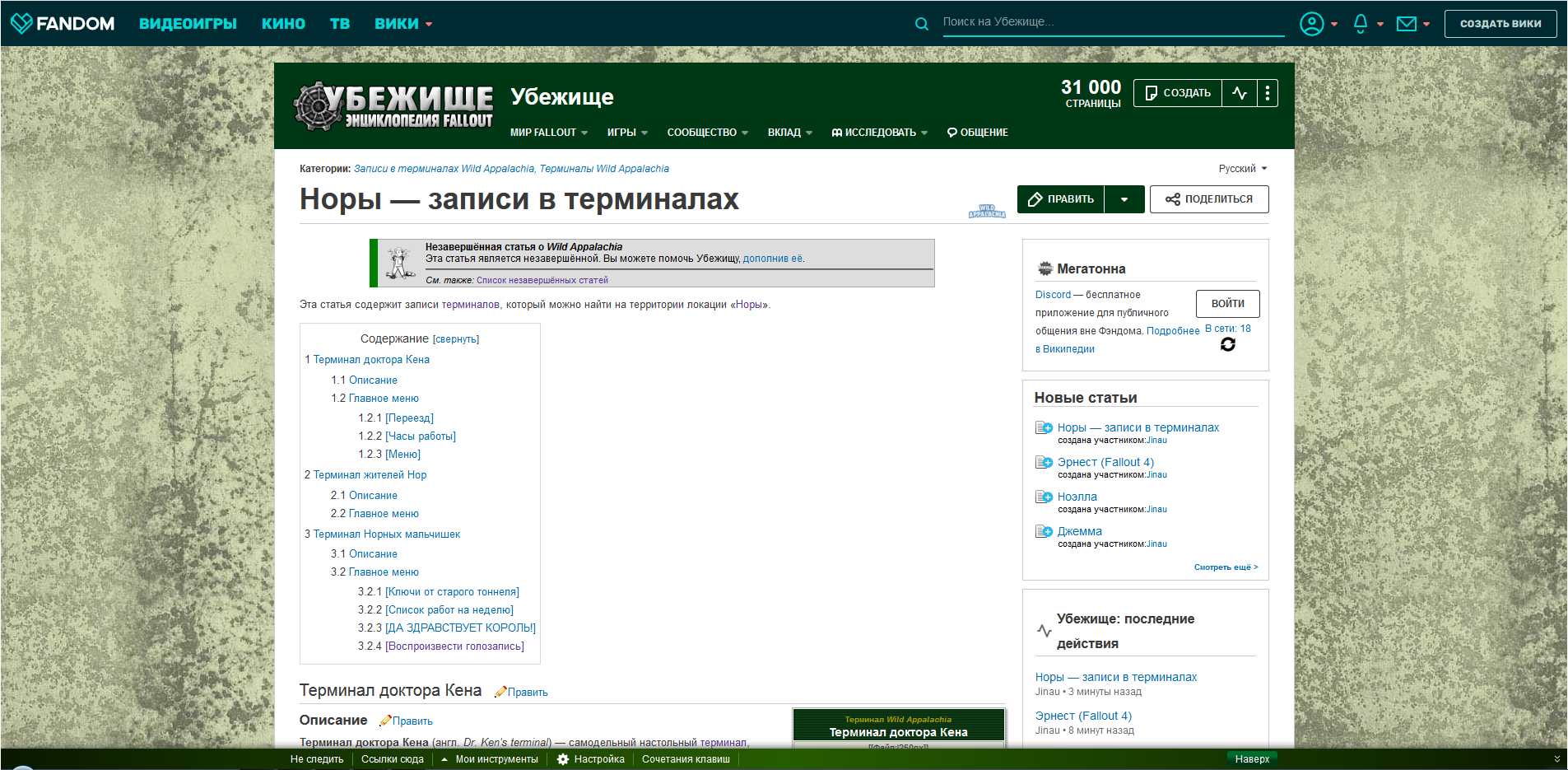Click the ПОДЕЛИТЬСЯ button
Image resolution: width=1568 pixels, height=770 pixels.
tap(1209, 199)
